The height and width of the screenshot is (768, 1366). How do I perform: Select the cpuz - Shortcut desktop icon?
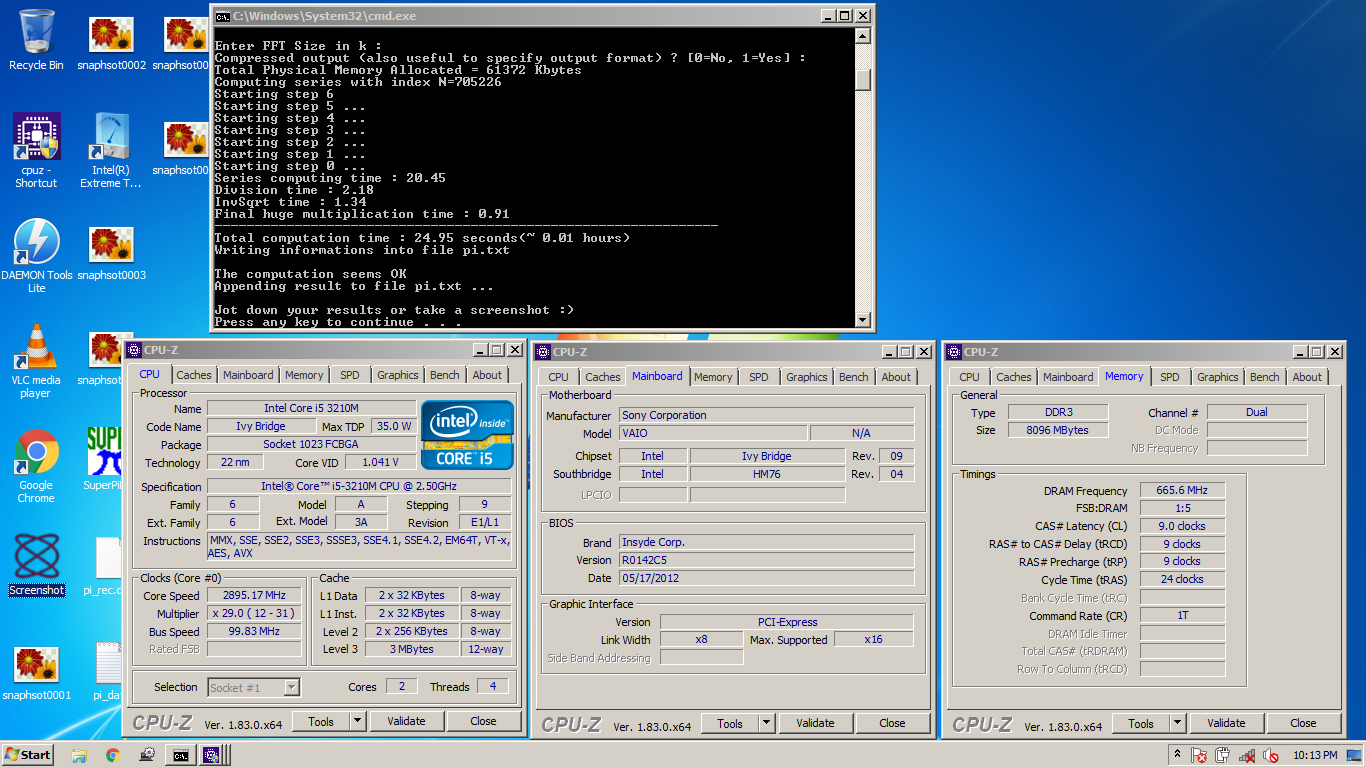36,150
